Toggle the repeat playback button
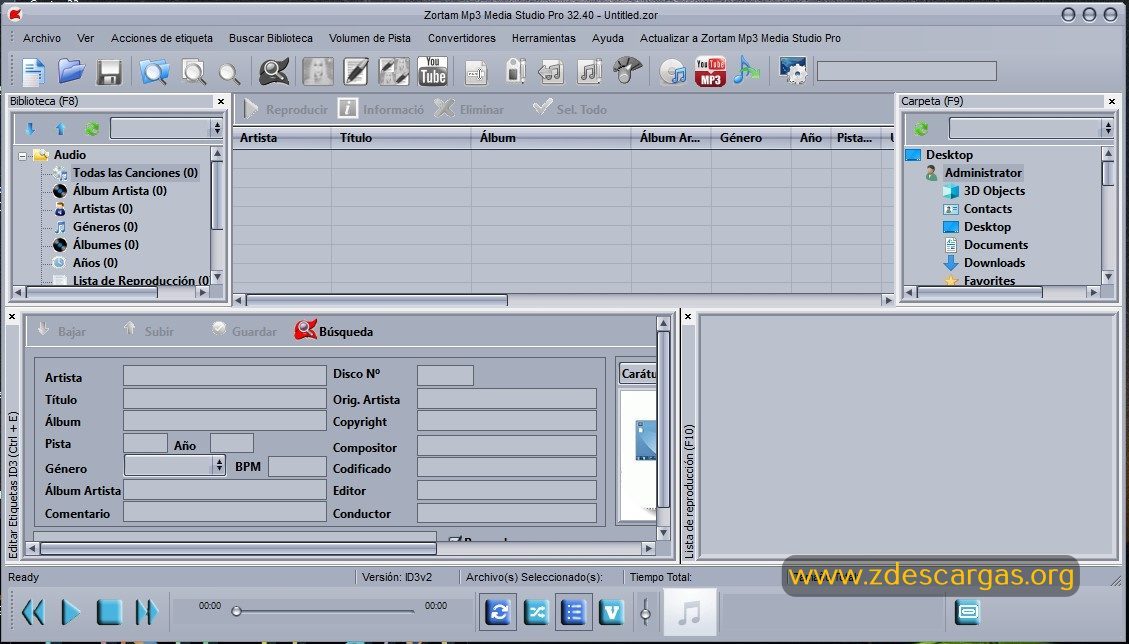The image size is (1129, 644). (498, 612)
